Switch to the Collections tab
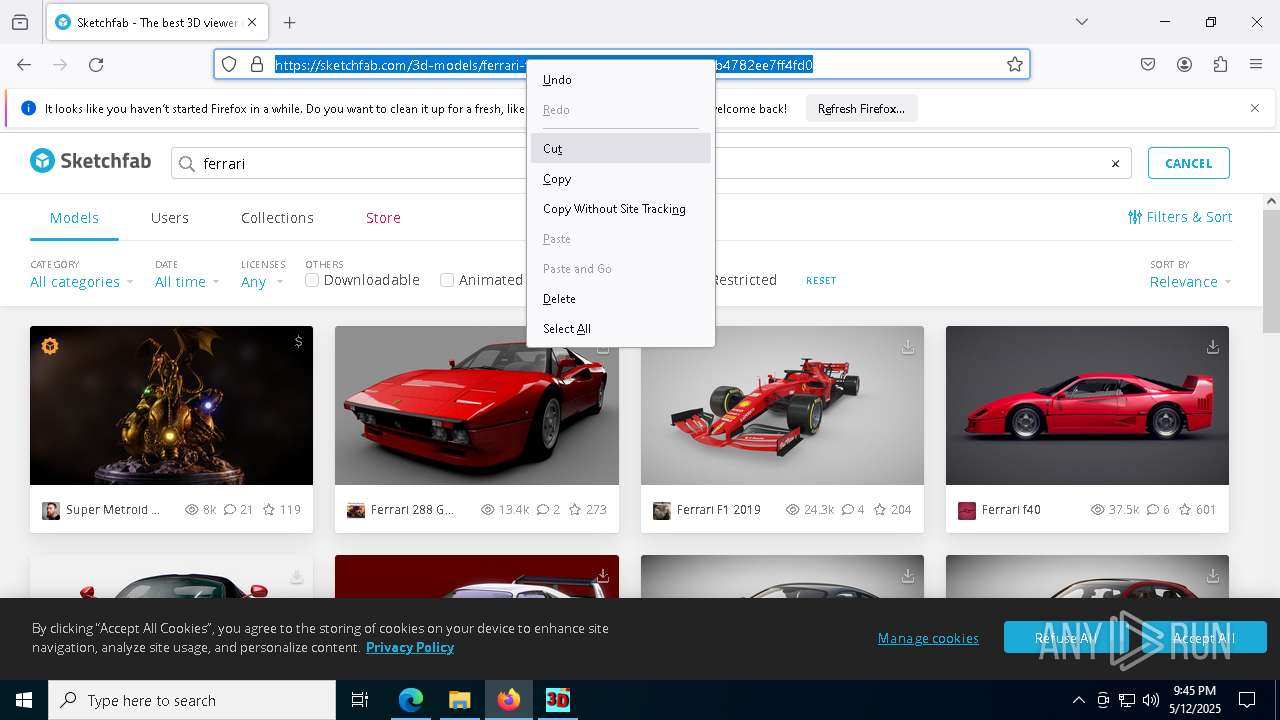Screen dimensions: 1280x720 point(277,218)
